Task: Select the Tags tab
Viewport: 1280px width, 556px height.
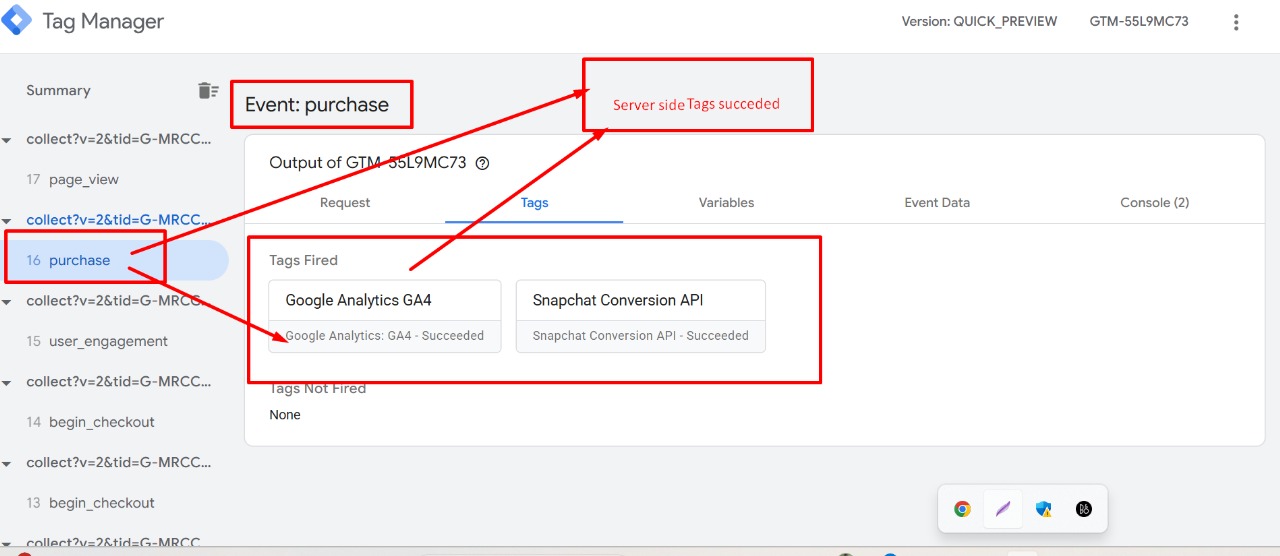Action: tap(534, 202)
